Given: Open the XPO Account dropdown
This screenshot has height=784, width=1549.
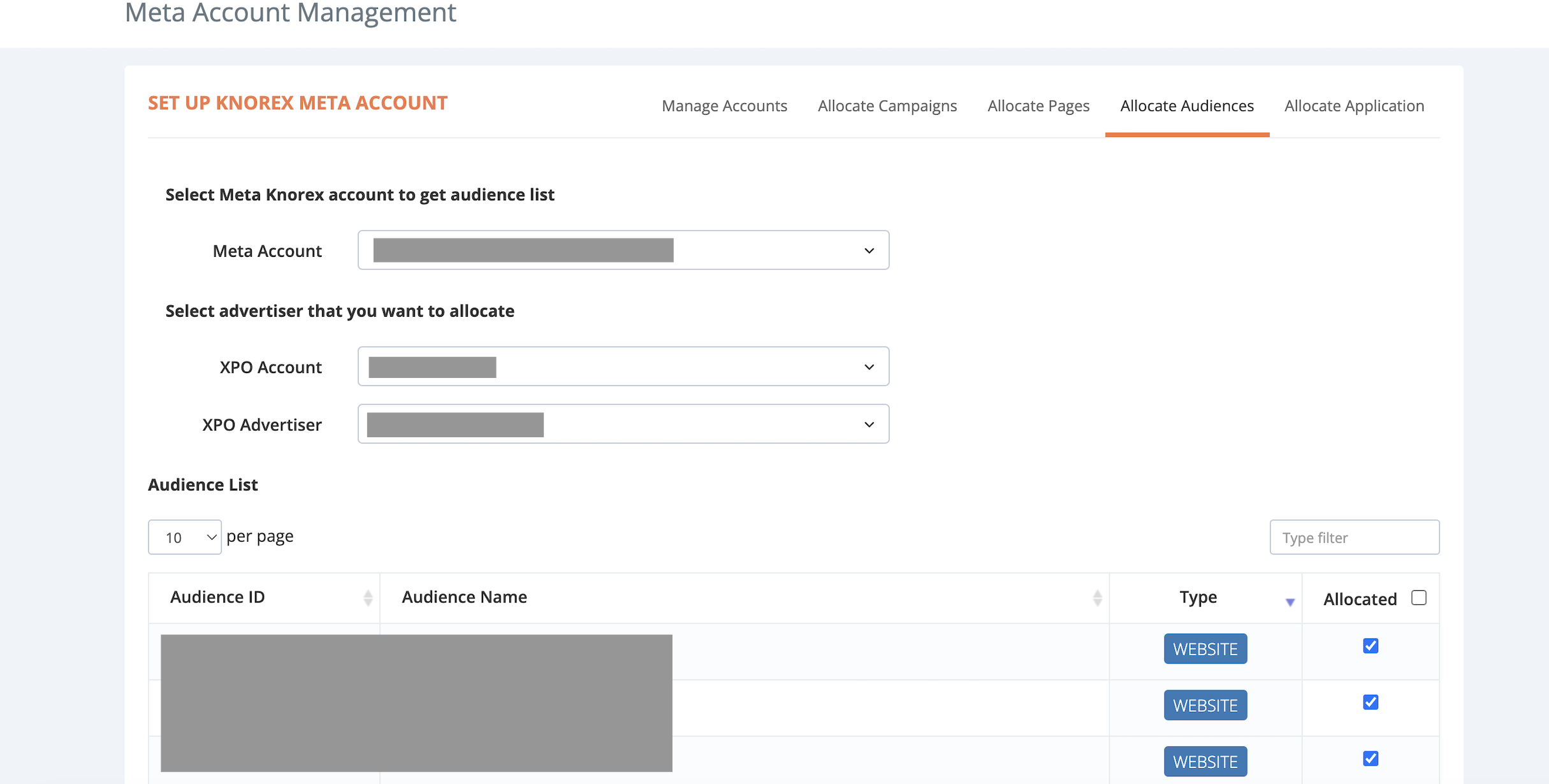Looking at the screenshot, I should pyautogui.click(x=623, y=367).
